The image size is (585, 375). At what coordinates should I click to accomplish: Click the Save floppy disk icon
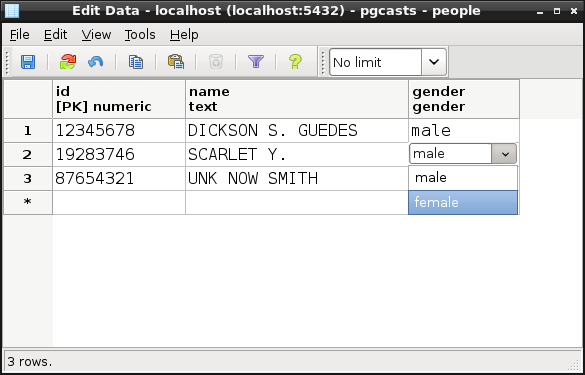[28, 62]
